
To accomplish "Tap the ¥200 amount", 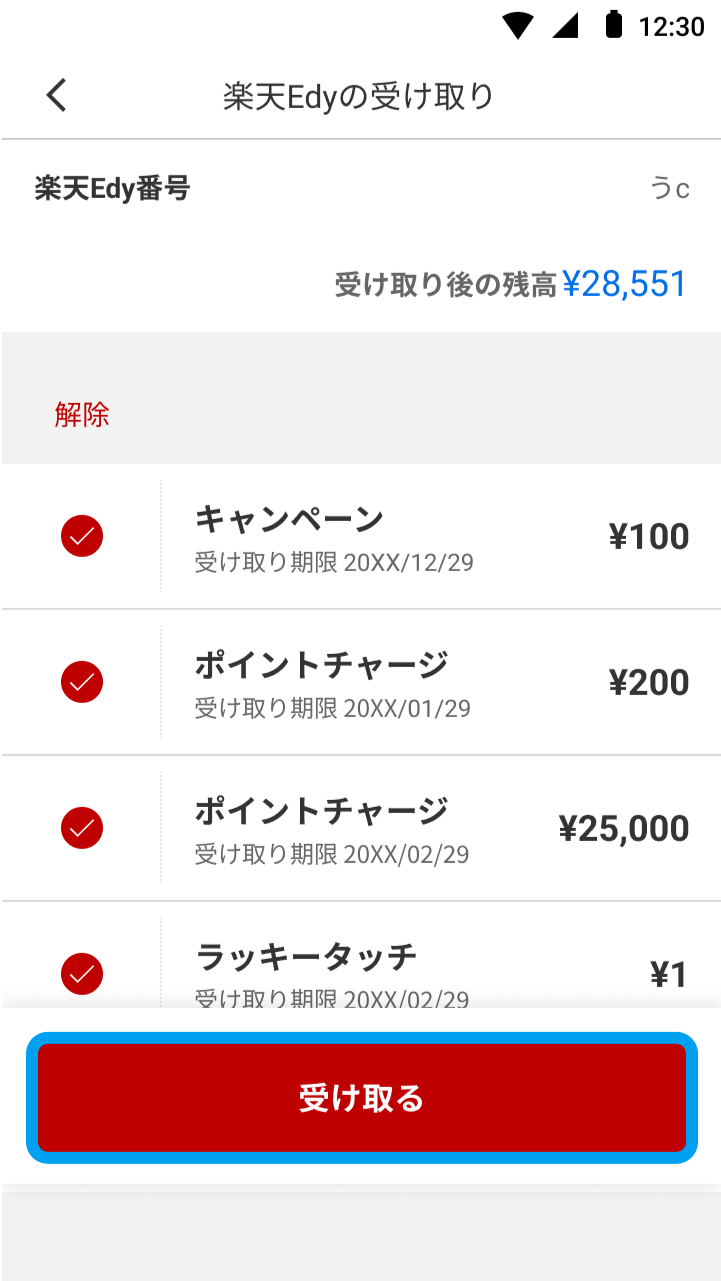I will (648, 683).
